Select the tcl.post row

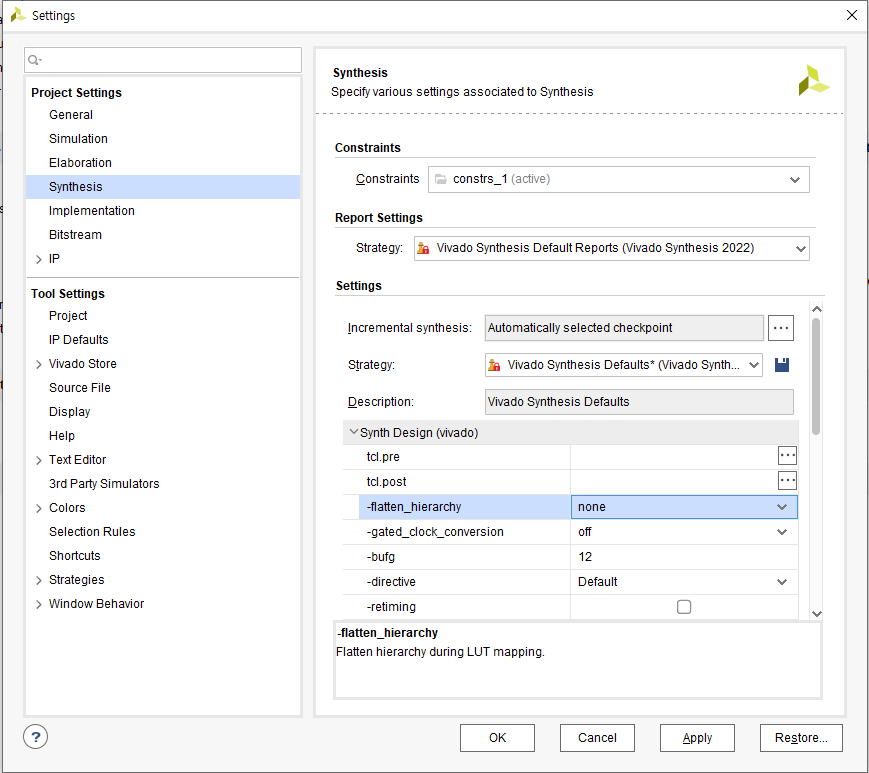tap(570, 482)
